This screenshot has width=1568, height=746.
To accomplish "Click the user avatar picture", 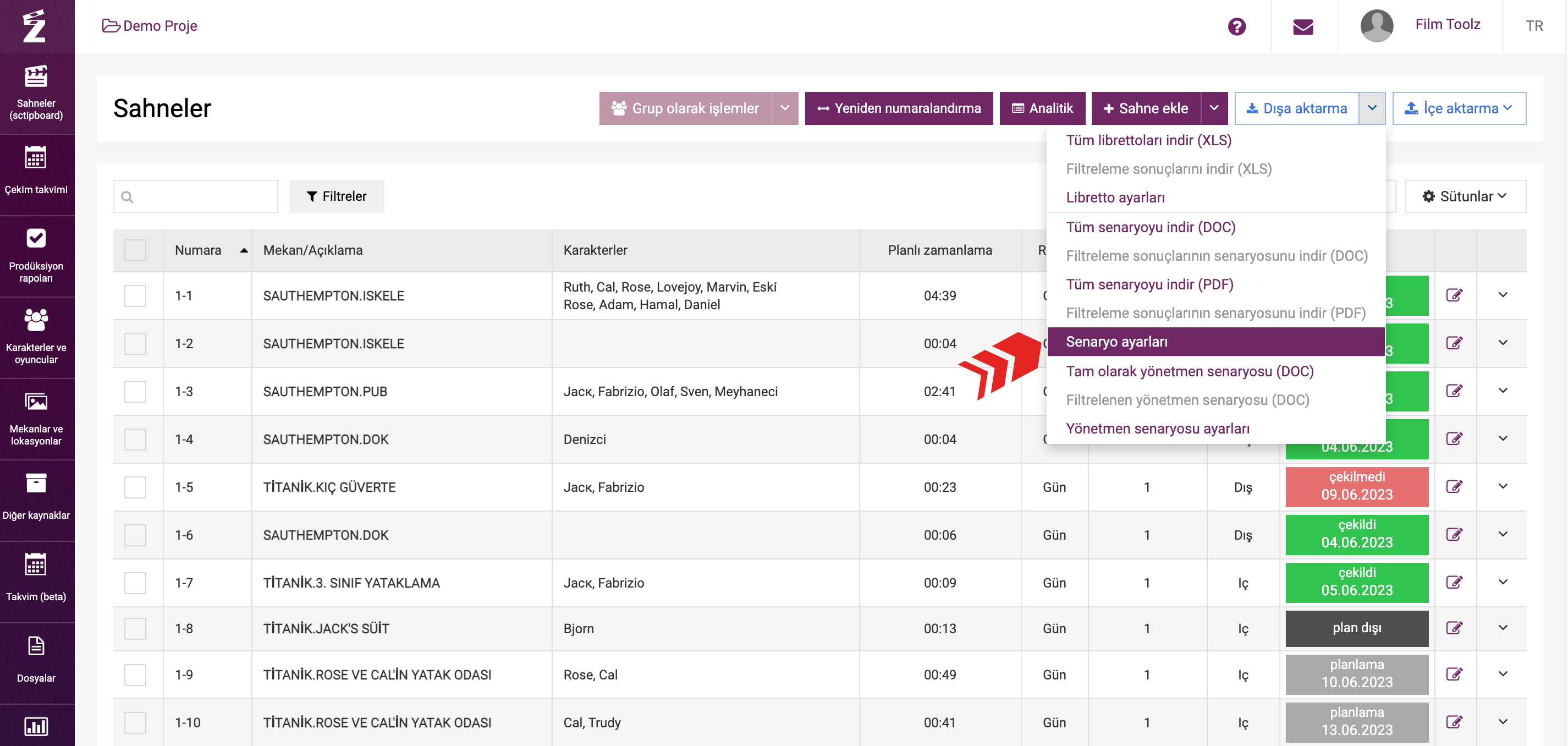I will coord(1376,25).
